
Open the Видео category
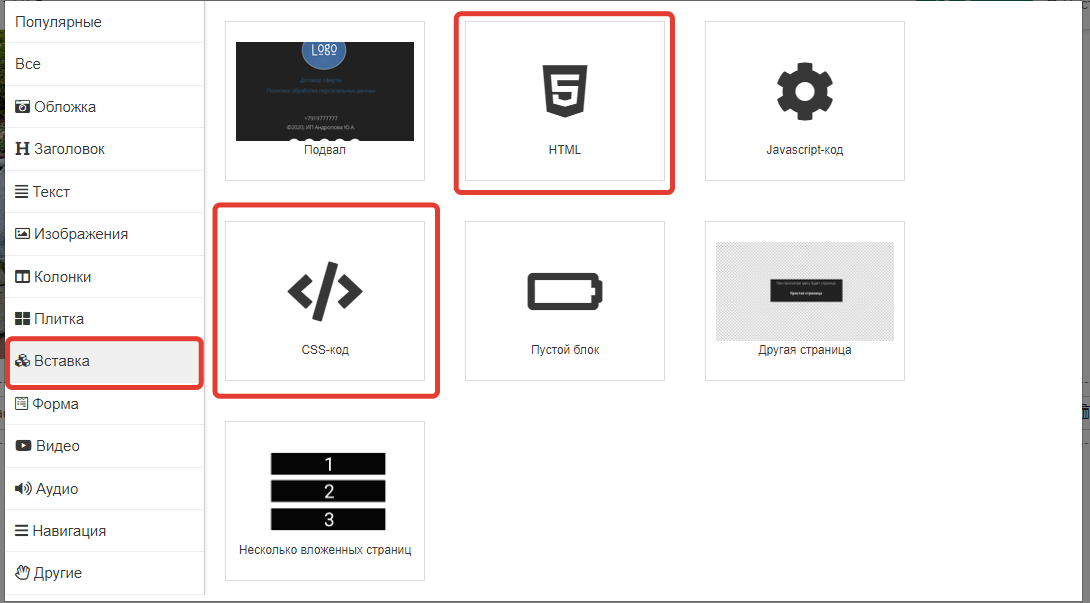tap(104, 446)
